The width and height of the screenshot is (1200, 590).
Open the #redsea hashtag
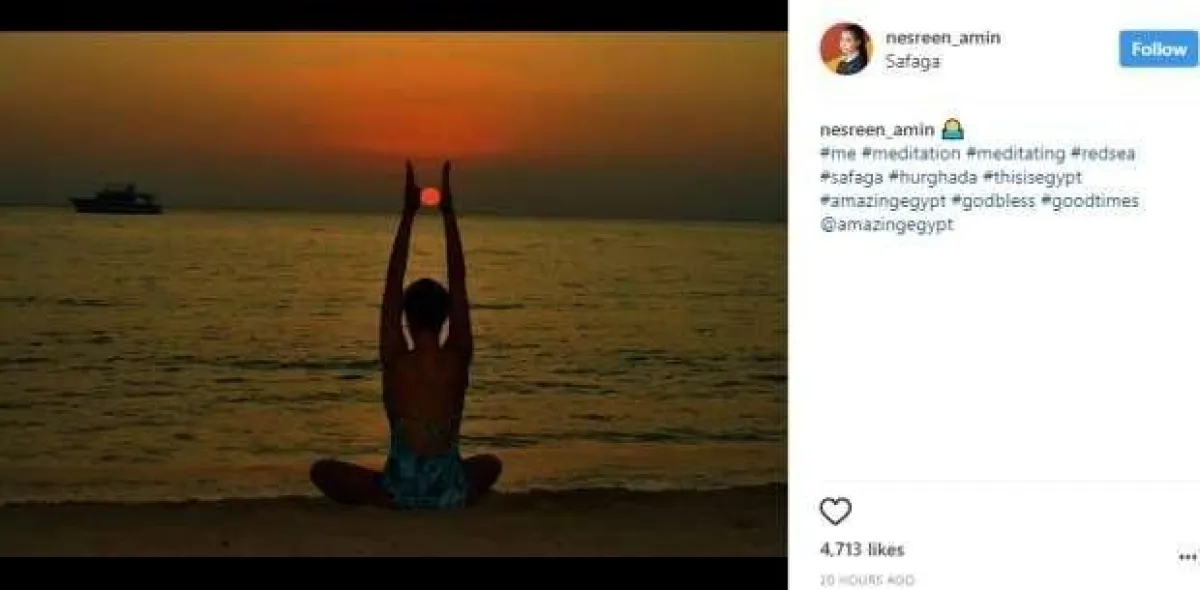pos(1103,154)
